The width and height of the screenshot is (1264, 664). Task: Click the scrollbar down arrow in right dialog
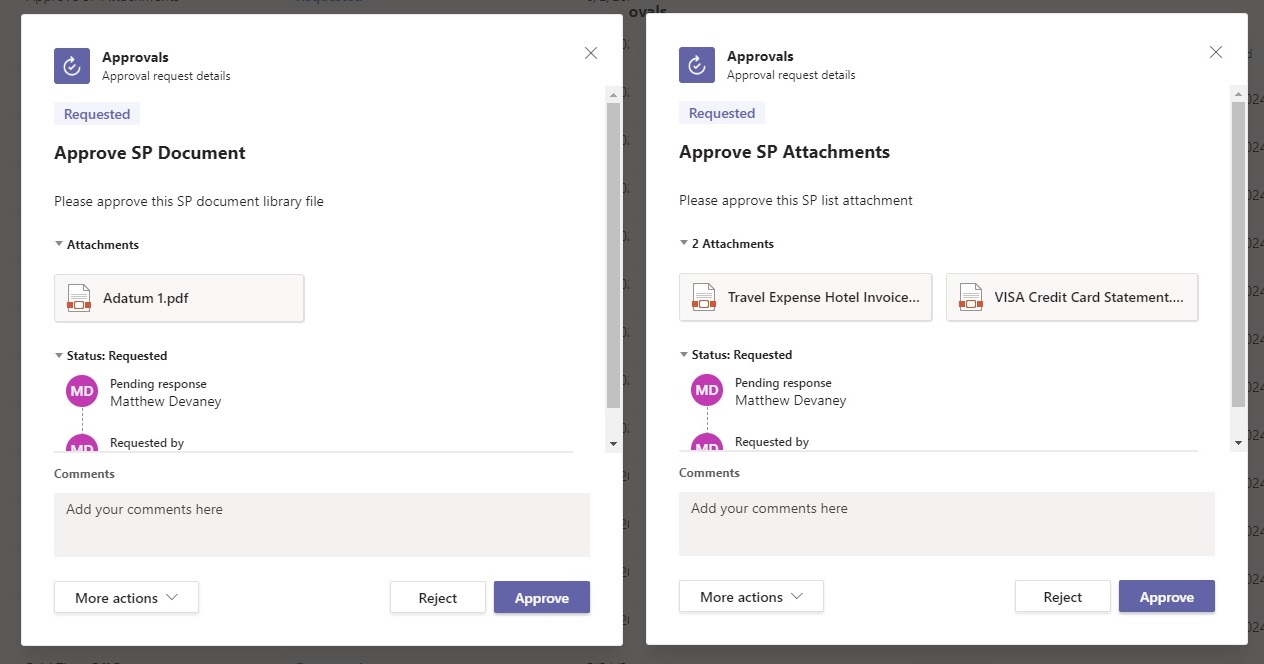(x=1238, y=441)
